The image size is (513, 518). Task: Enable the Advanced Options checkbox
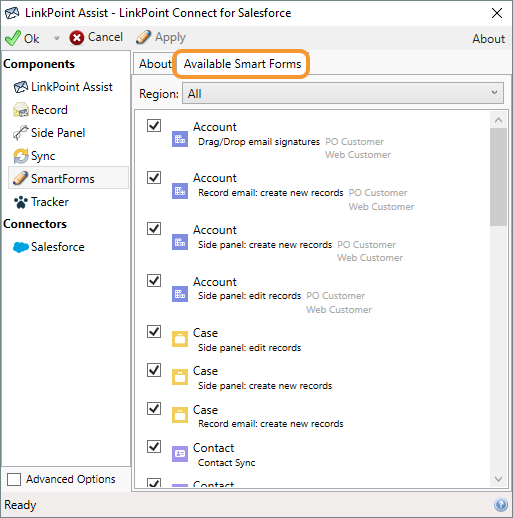[x=14, y=479]
